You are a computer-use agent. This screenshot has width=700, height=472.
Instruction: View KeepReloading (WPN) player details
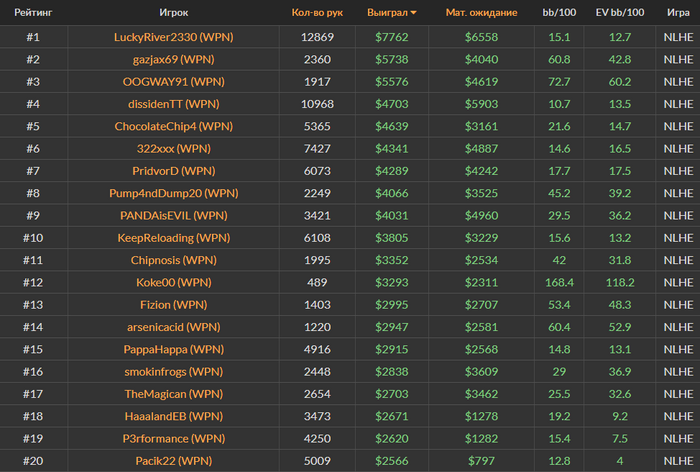coord(174,238)
